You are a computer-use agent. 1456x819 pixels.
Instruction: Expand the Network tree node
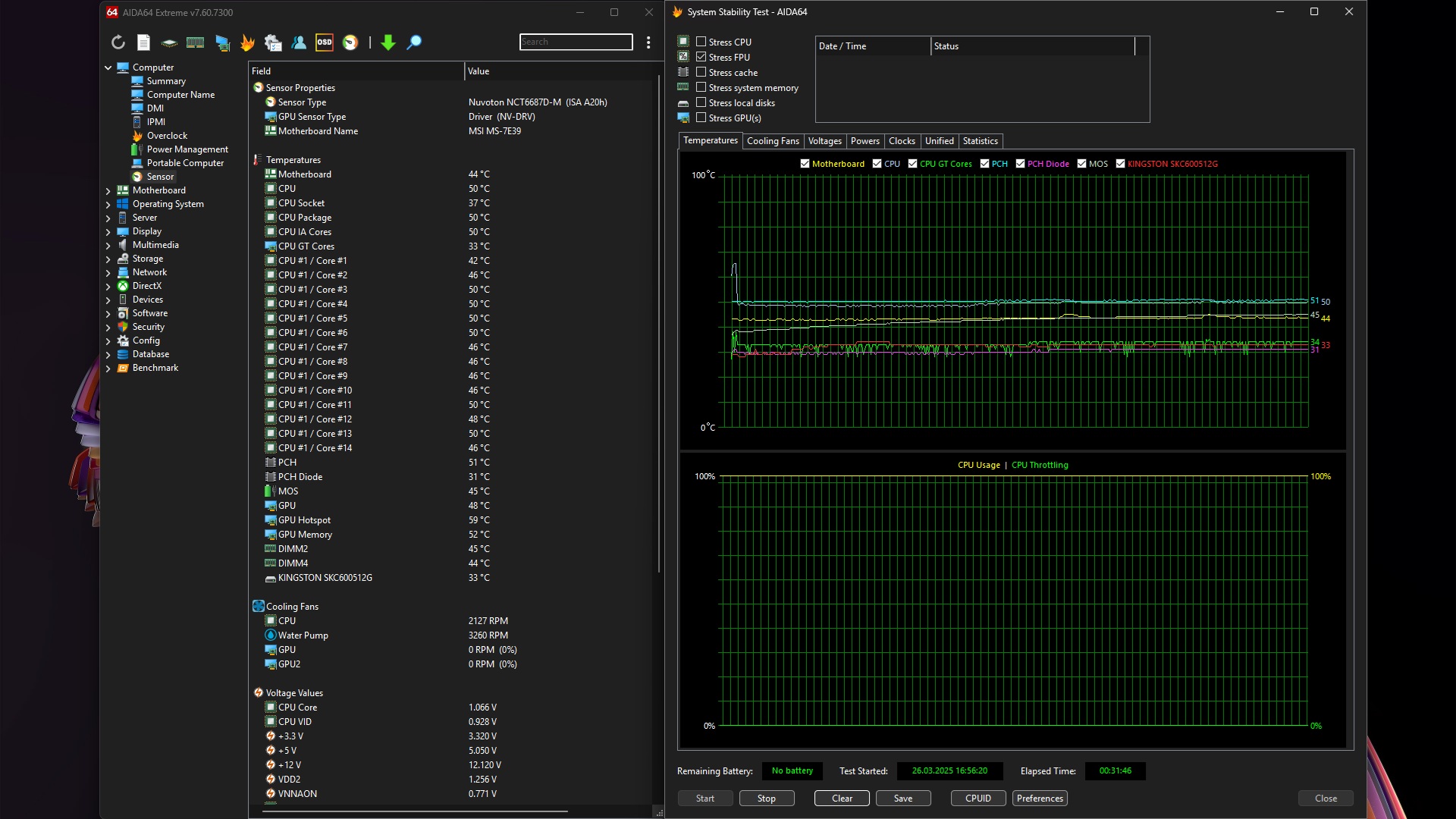[108, 273]
